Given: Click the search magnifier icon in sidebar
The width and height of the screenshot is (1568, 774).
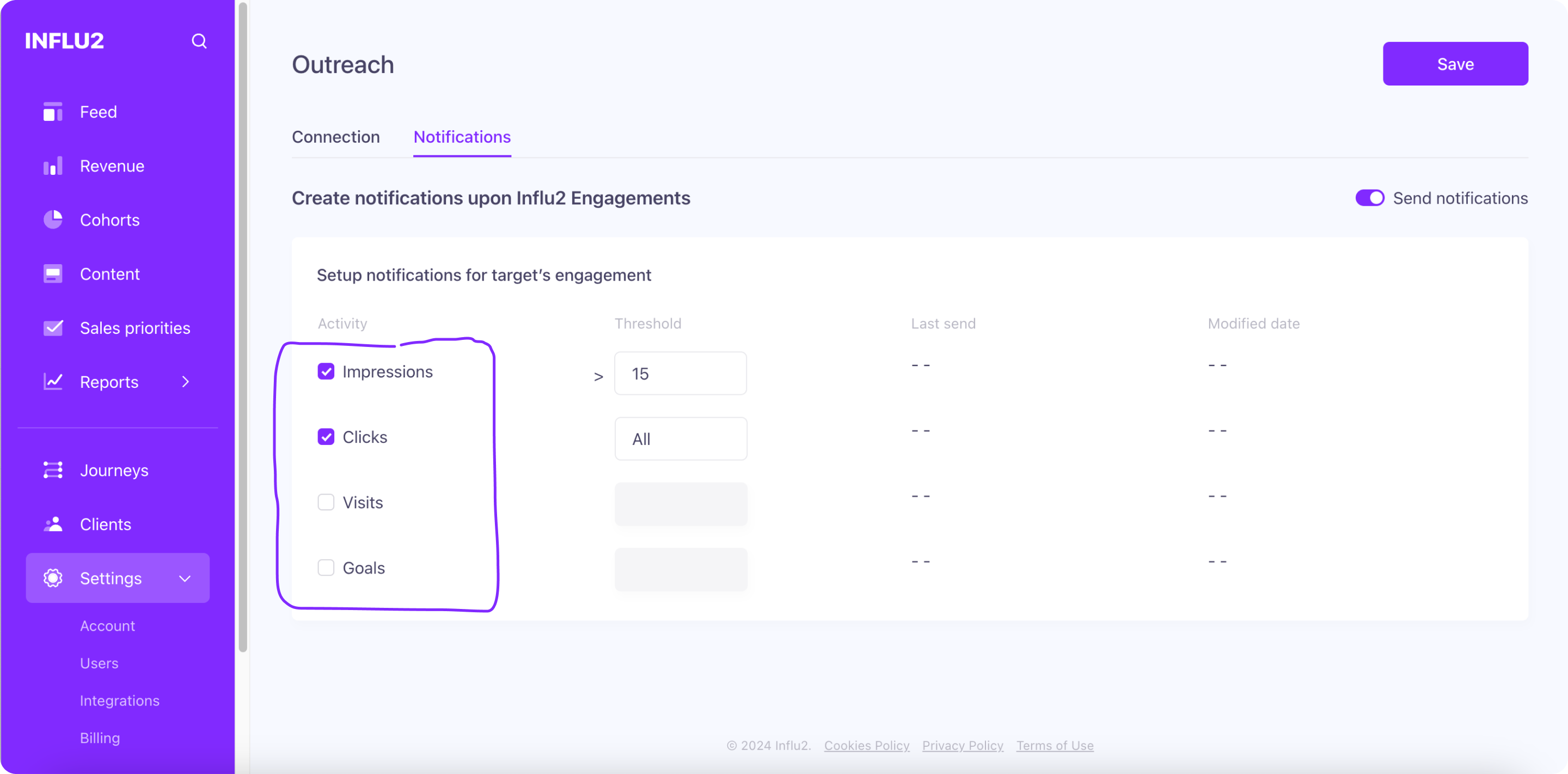Looking at the screenshot, I should (x=199, y=41).
